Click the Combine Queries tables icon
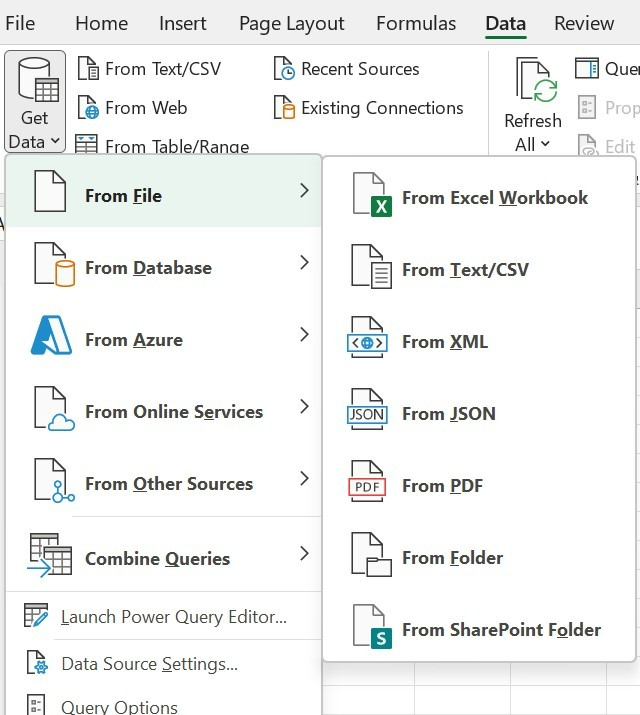The height and width of the screenshot is (715, 640). [50, 555]
